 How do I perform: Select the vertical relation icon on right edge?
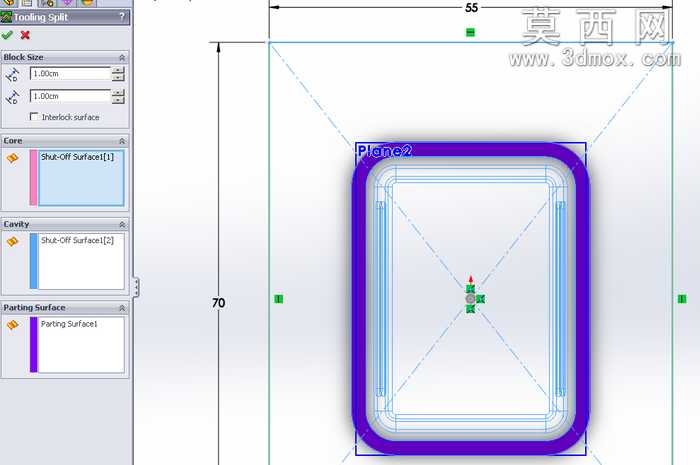tap(682, 299)
